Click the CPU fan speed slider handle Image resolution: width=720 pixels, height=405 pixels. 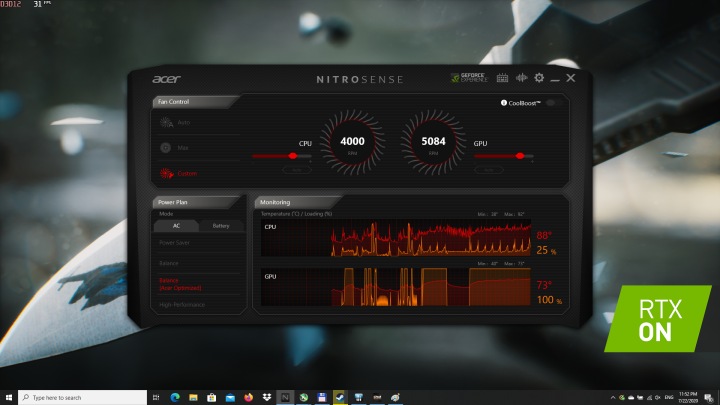click(293, 156)
